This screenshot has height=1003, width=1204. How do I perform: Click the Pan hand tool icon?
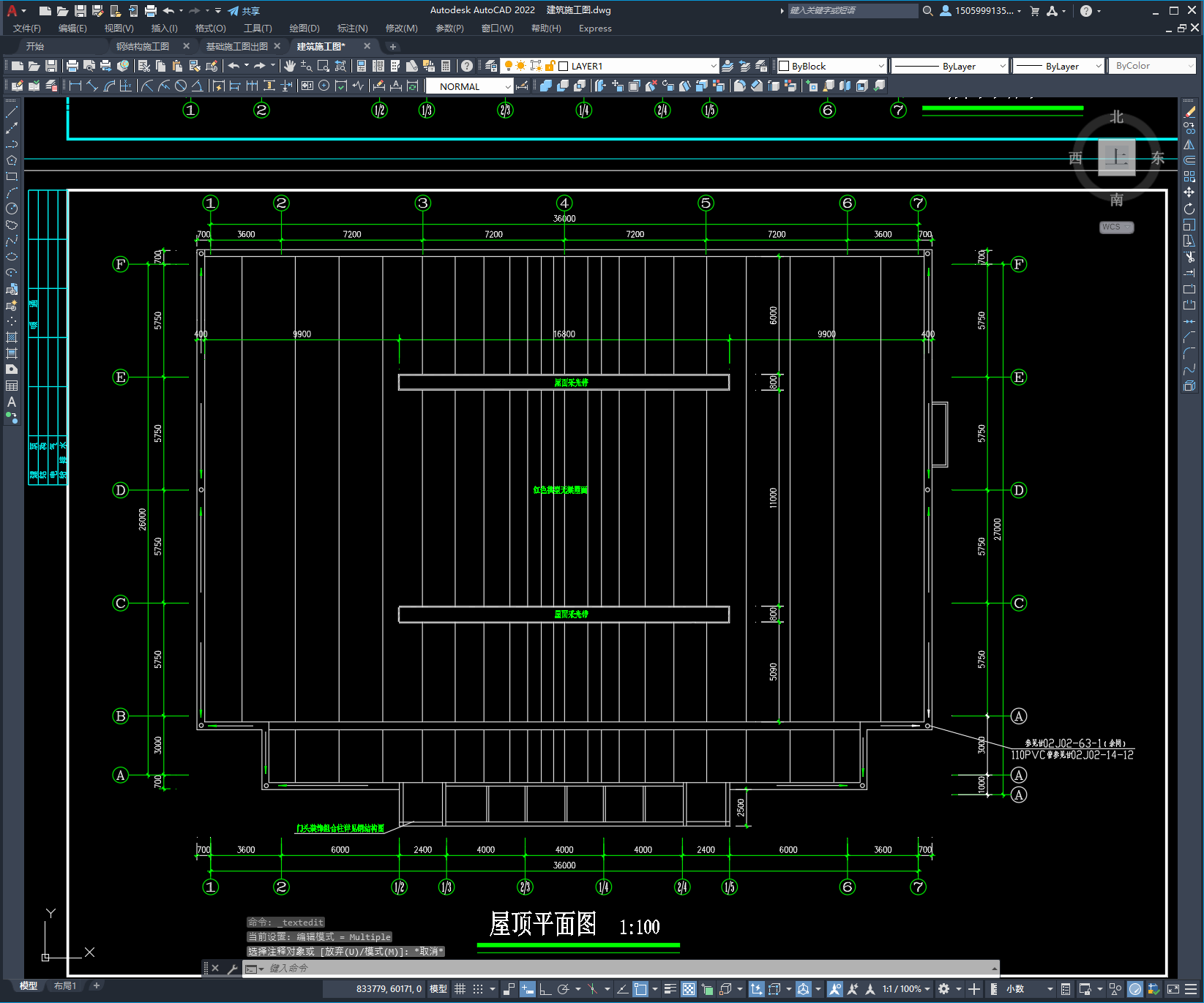tap(290, 66)
